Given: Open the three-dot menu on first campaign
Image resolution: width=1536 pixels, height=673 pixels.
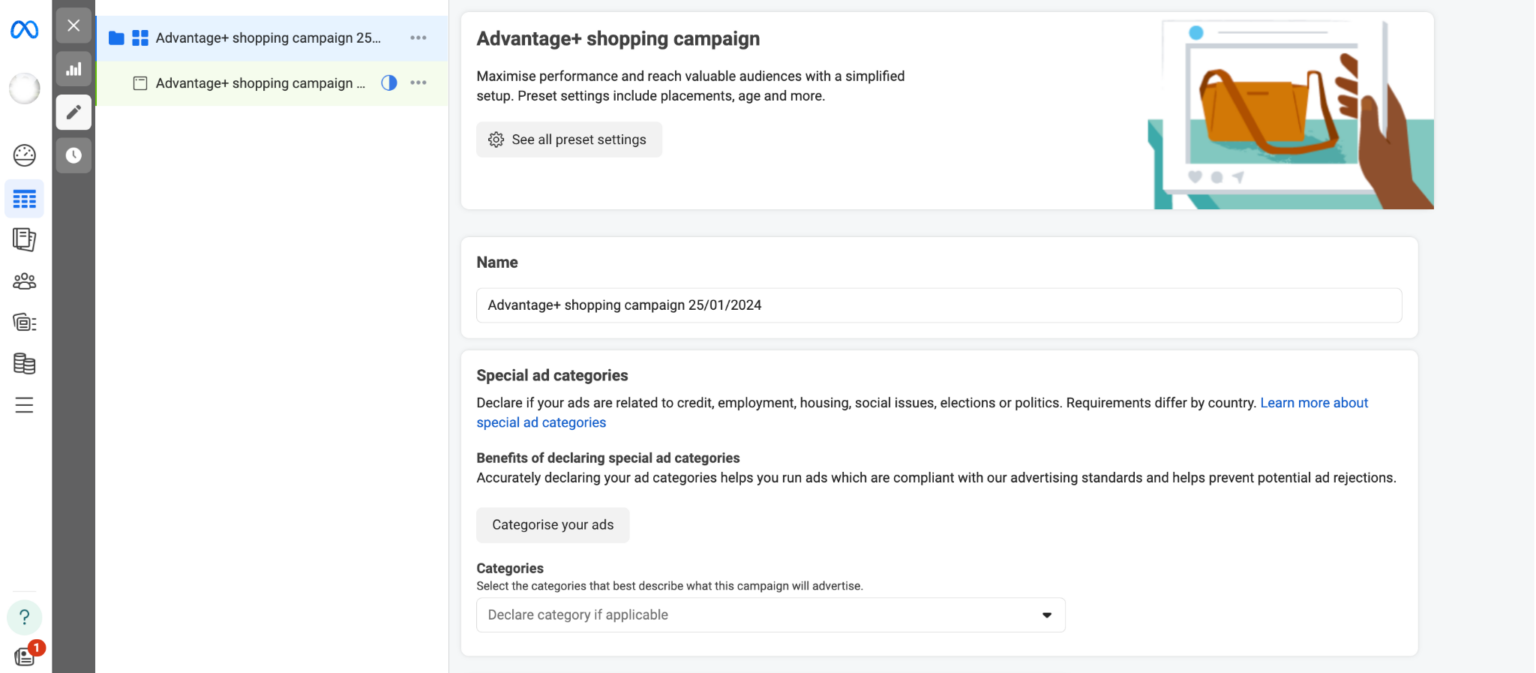Looking at the screenshot, I should (x=418, y=38).
